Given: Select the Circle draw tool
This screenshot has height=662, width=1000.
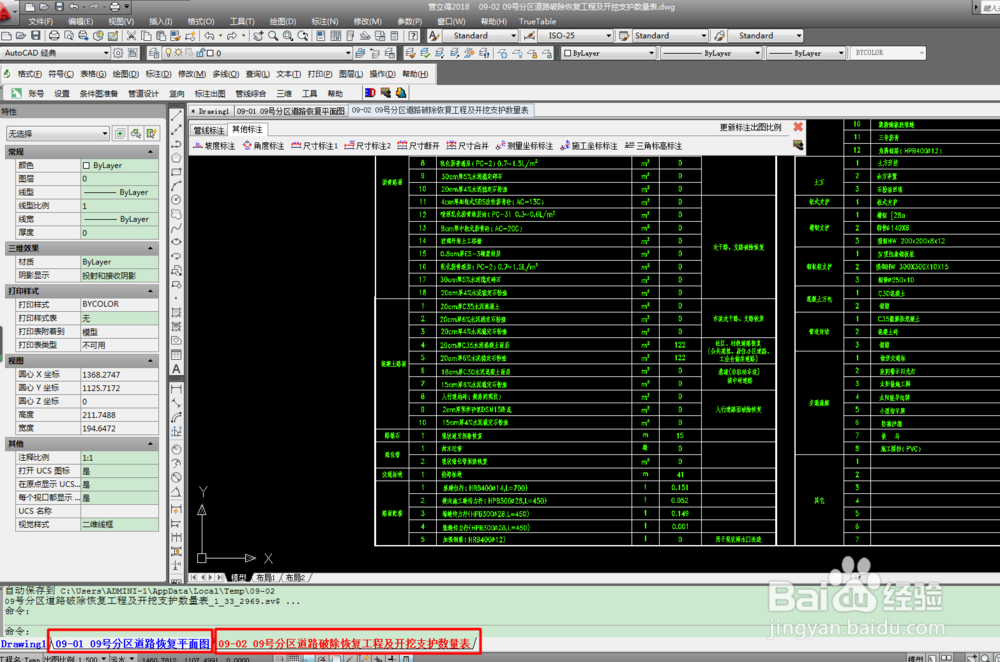Looking at the screenshot, I should point(177,200).
